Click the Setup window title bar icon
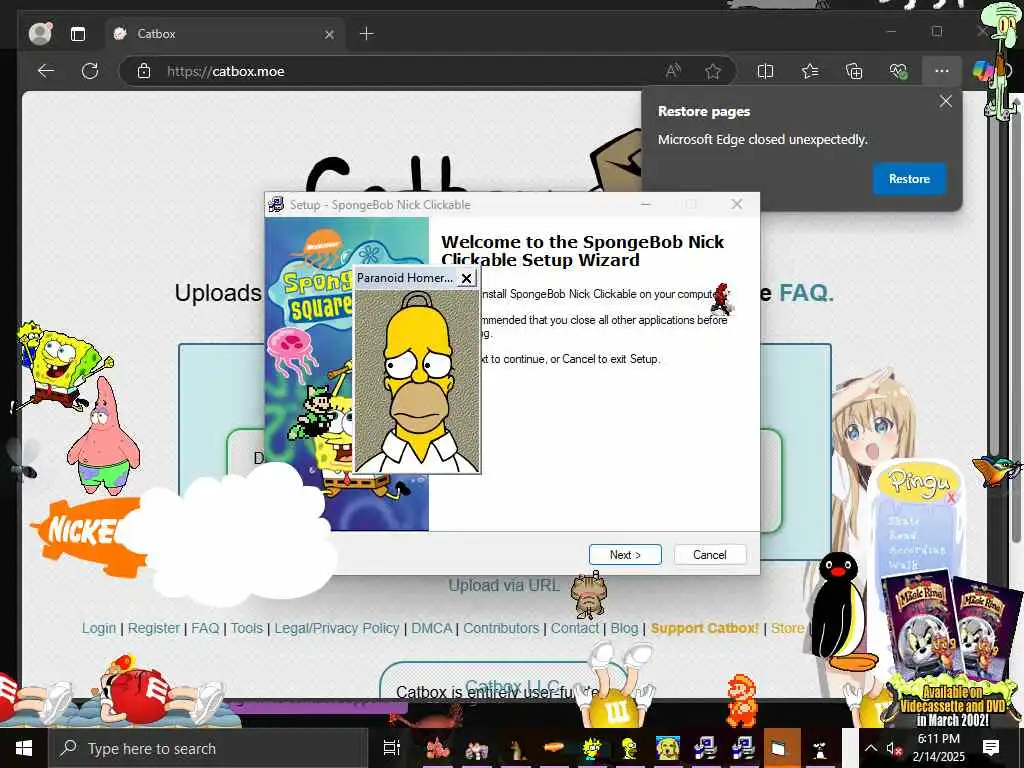This screenshot has height=768, width=1024. pyautogui.click(x=276, y=204)
